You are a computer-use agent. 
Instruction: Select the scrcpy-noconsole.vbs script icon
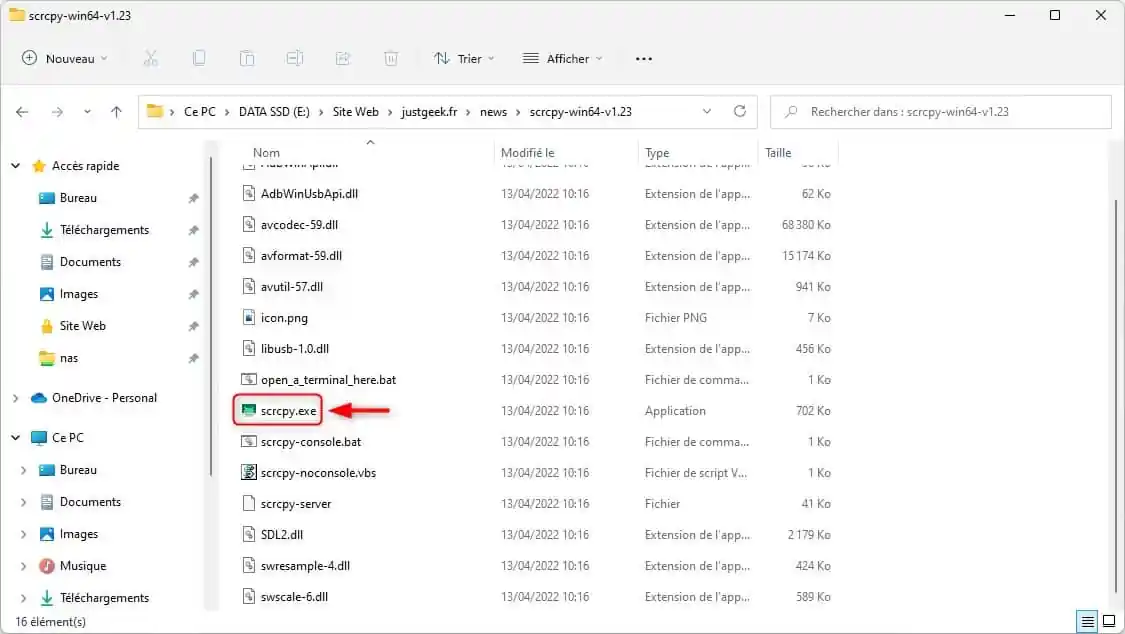point(248,473)
